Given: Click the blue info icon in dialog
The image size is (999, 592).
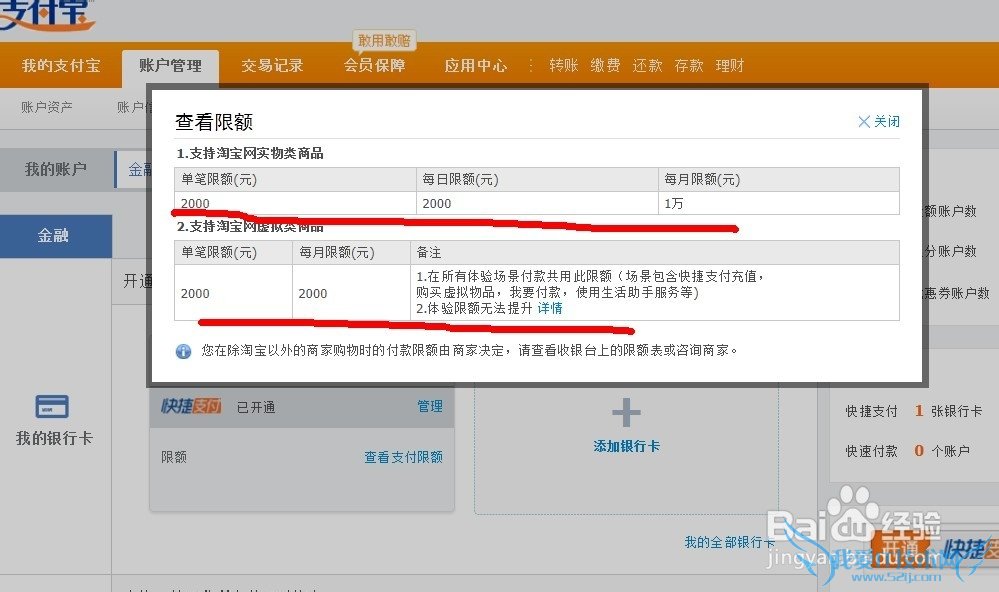Looking at the screenshot, I should coord(183,351).
